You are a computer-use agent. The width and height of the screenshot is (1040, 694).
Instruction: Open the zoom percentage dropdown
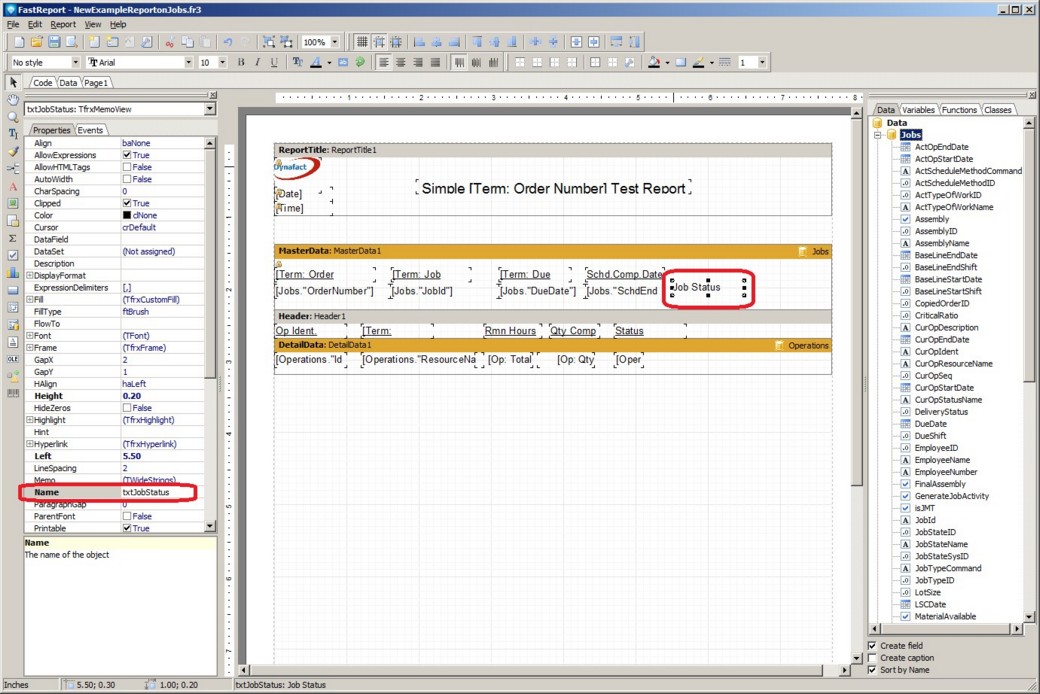[334, 42]
